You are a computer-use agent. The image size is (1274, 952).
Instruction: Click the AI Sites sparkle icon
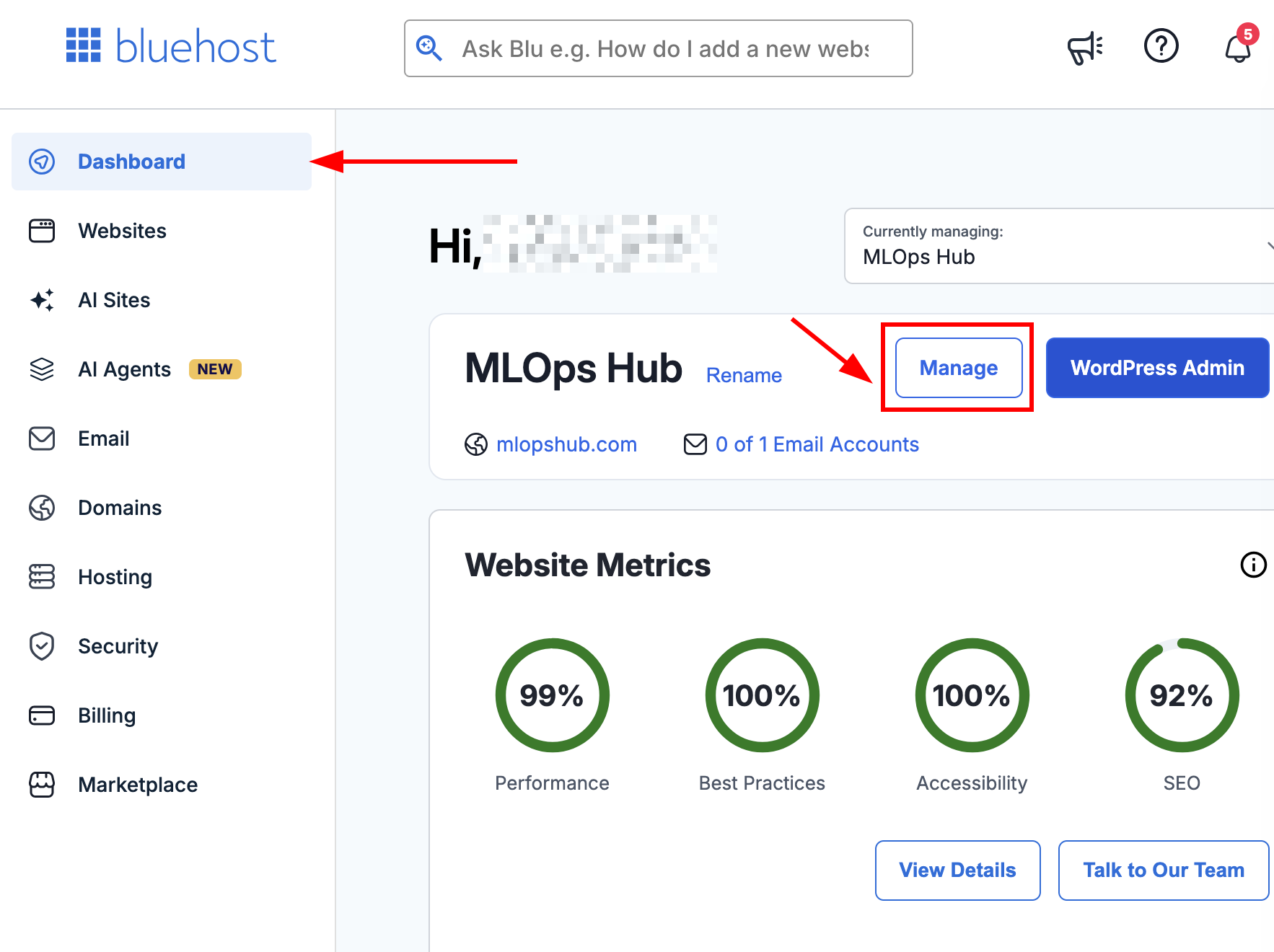[42, 300]
